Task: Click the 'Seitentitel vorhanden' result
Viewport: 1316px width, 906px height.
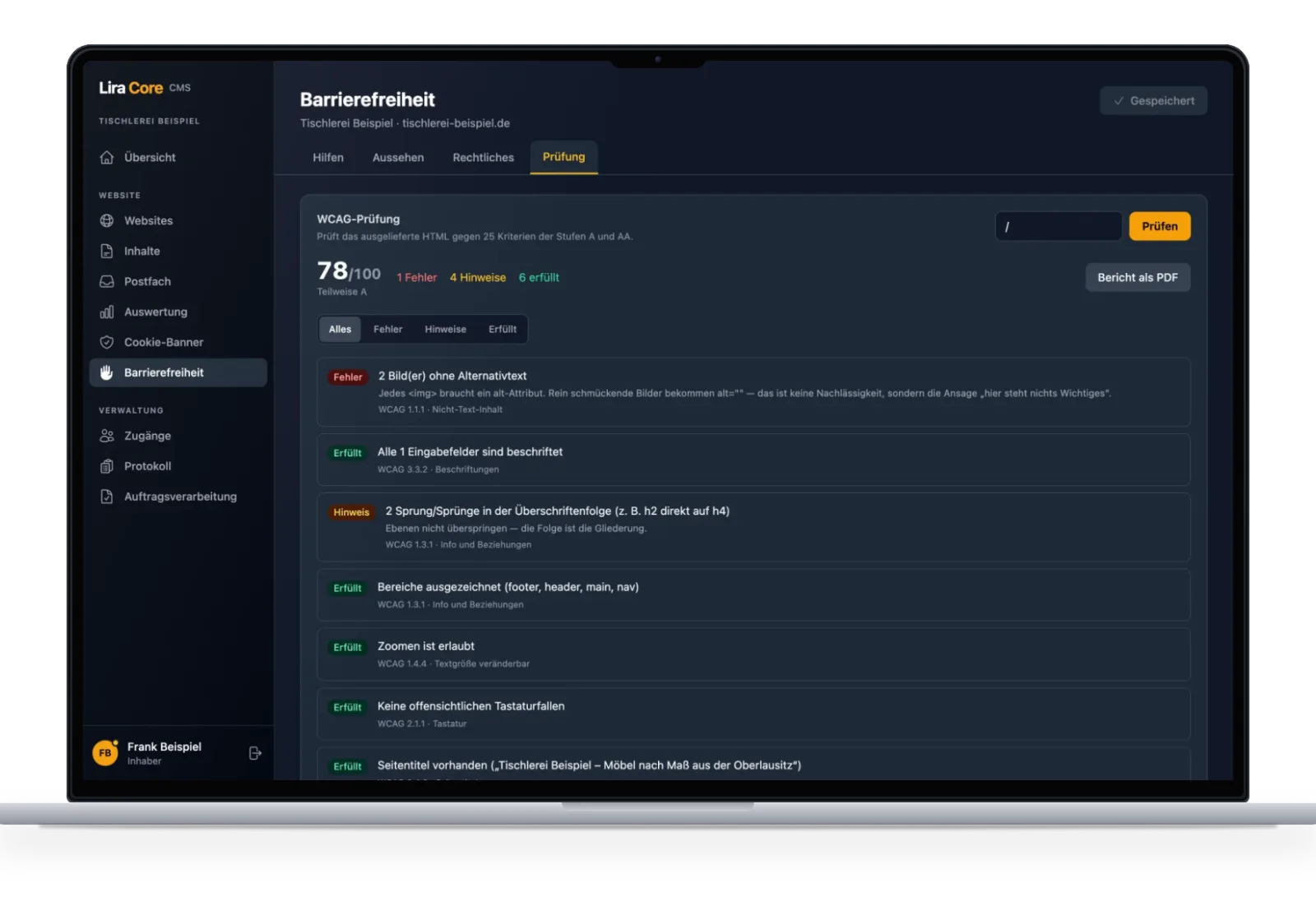Action: [753, 765]
